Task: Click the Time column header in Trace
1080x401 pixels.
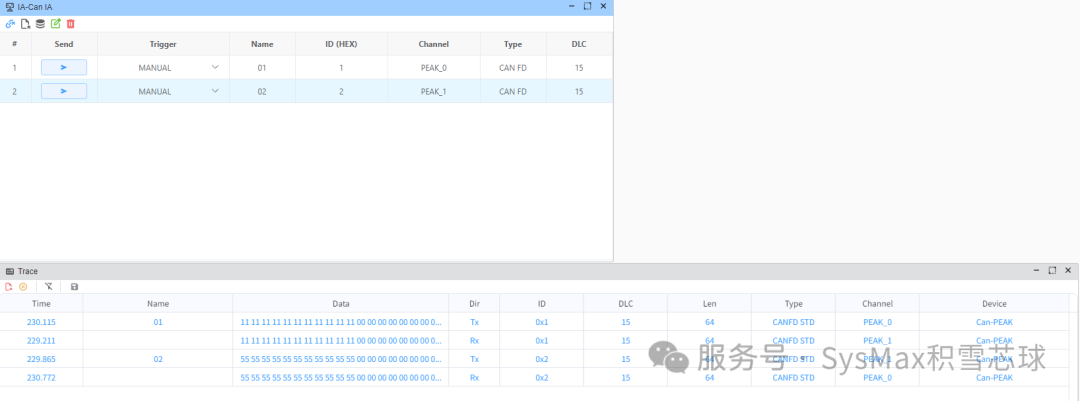Action: [x=41, y=304]
